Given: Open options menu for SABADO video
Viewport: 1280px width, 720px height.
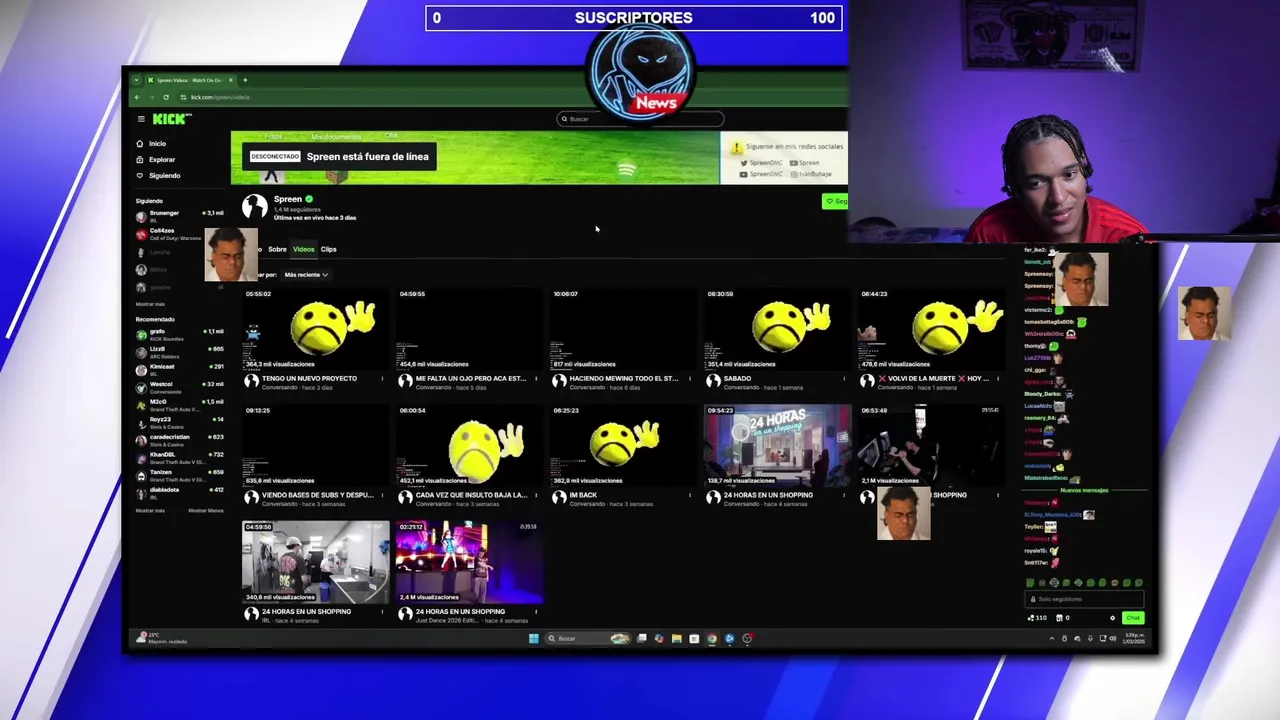Looking at the screenshot, I should tap(844, 379).
